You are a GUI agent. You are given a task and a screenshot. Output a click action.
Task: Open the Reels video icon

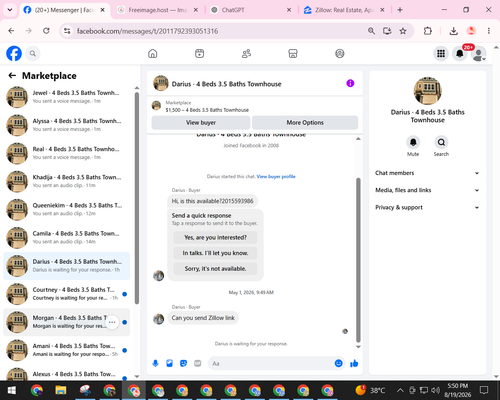199,53
